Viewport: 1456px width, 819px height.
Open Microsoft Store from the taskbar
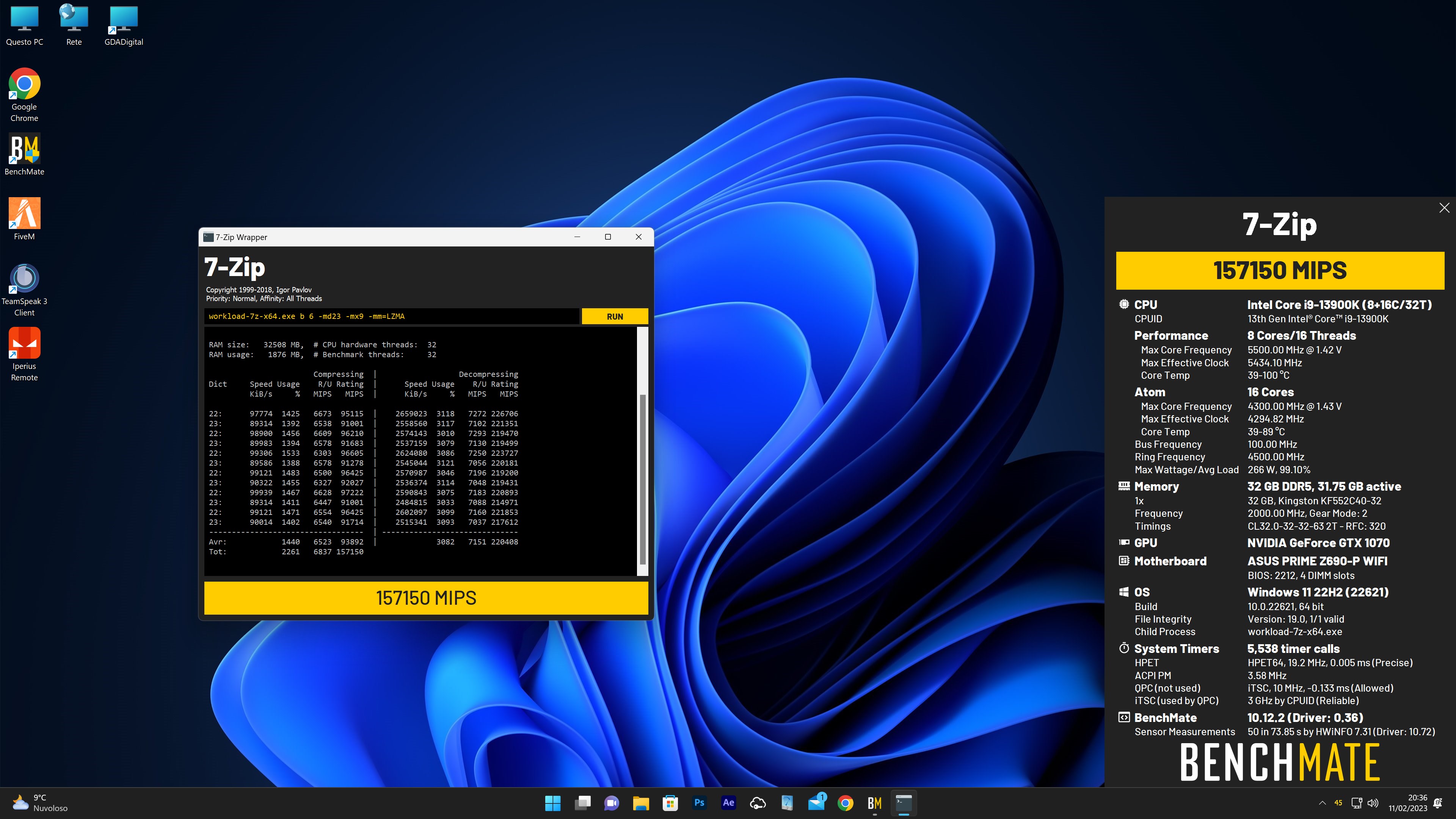(x=670, y=803)
